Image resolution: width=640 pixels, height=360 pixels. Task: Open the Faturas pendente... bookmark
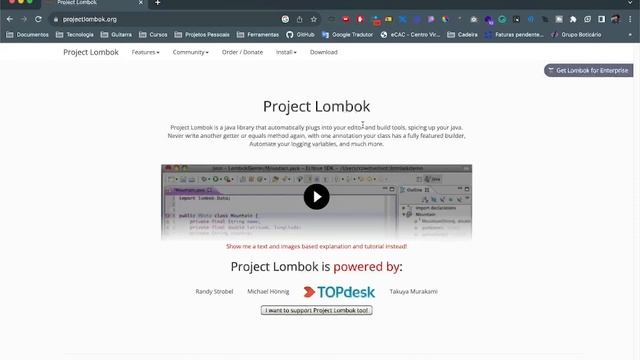pyautogui.click(x=514, y=35)
